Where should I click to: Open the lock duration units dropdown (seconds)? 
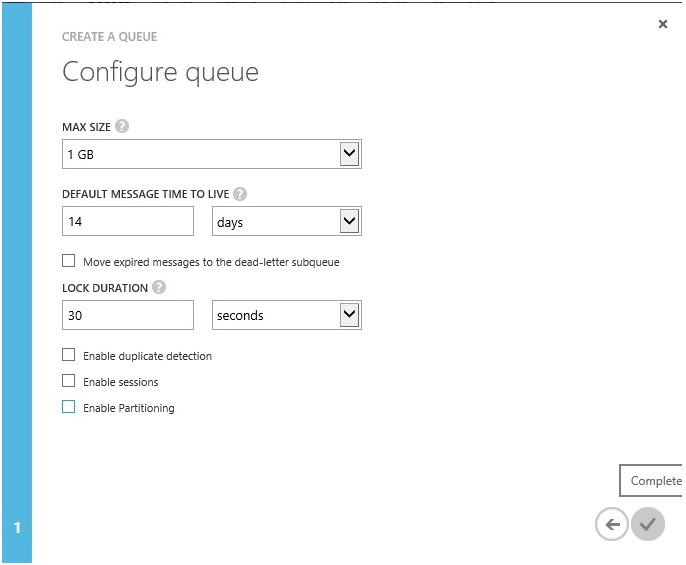point(287,315)
